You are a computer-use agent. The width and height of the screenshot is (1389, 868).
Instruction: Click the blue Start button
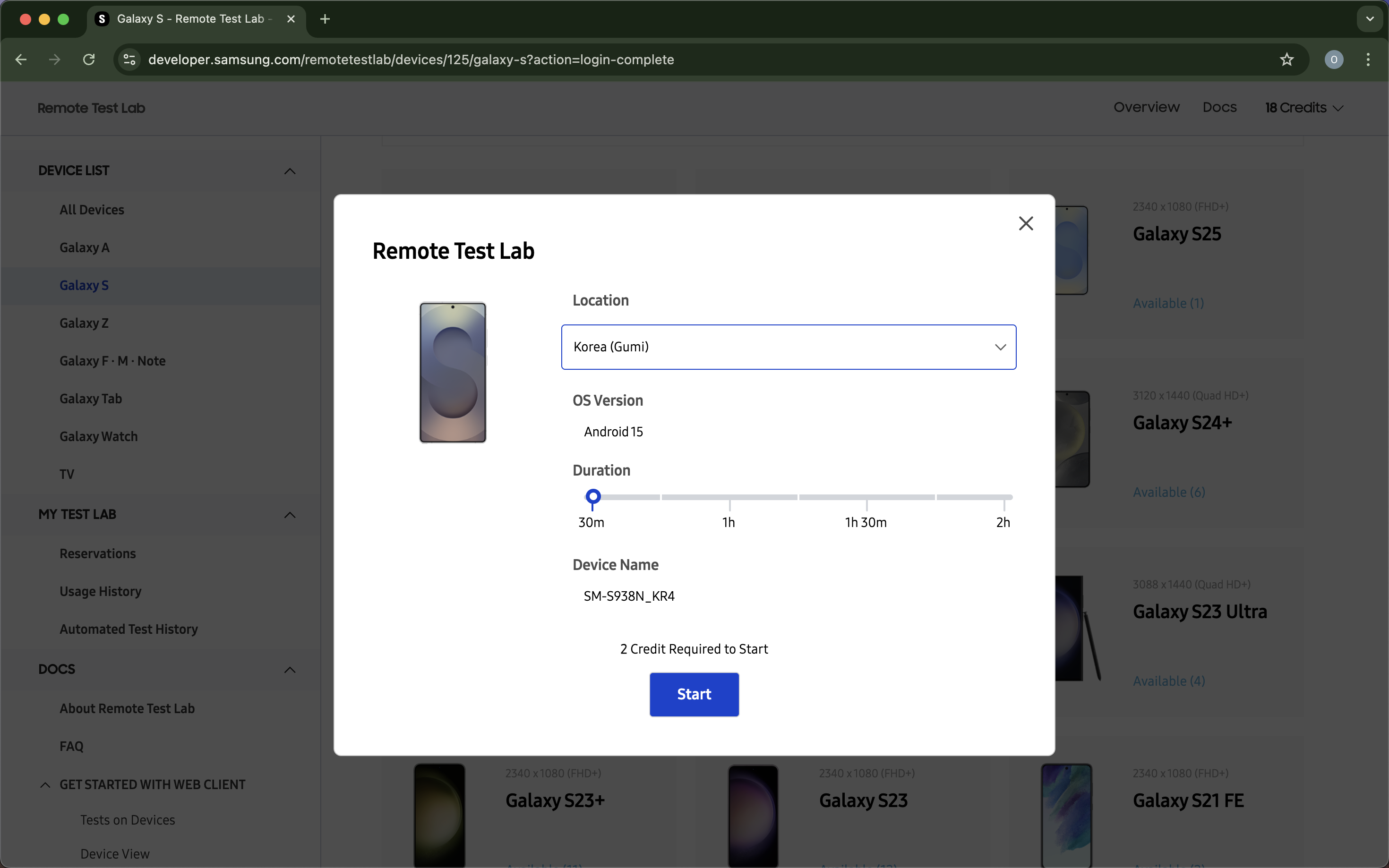(694, 694)
